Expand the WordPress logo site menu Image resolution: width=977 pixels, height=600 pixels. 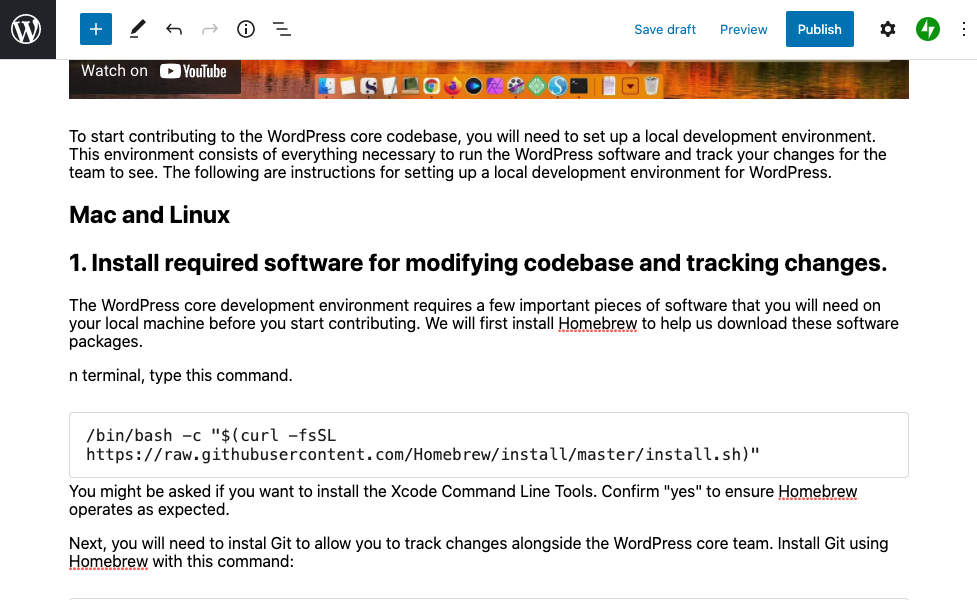click(x=29, y=29)
